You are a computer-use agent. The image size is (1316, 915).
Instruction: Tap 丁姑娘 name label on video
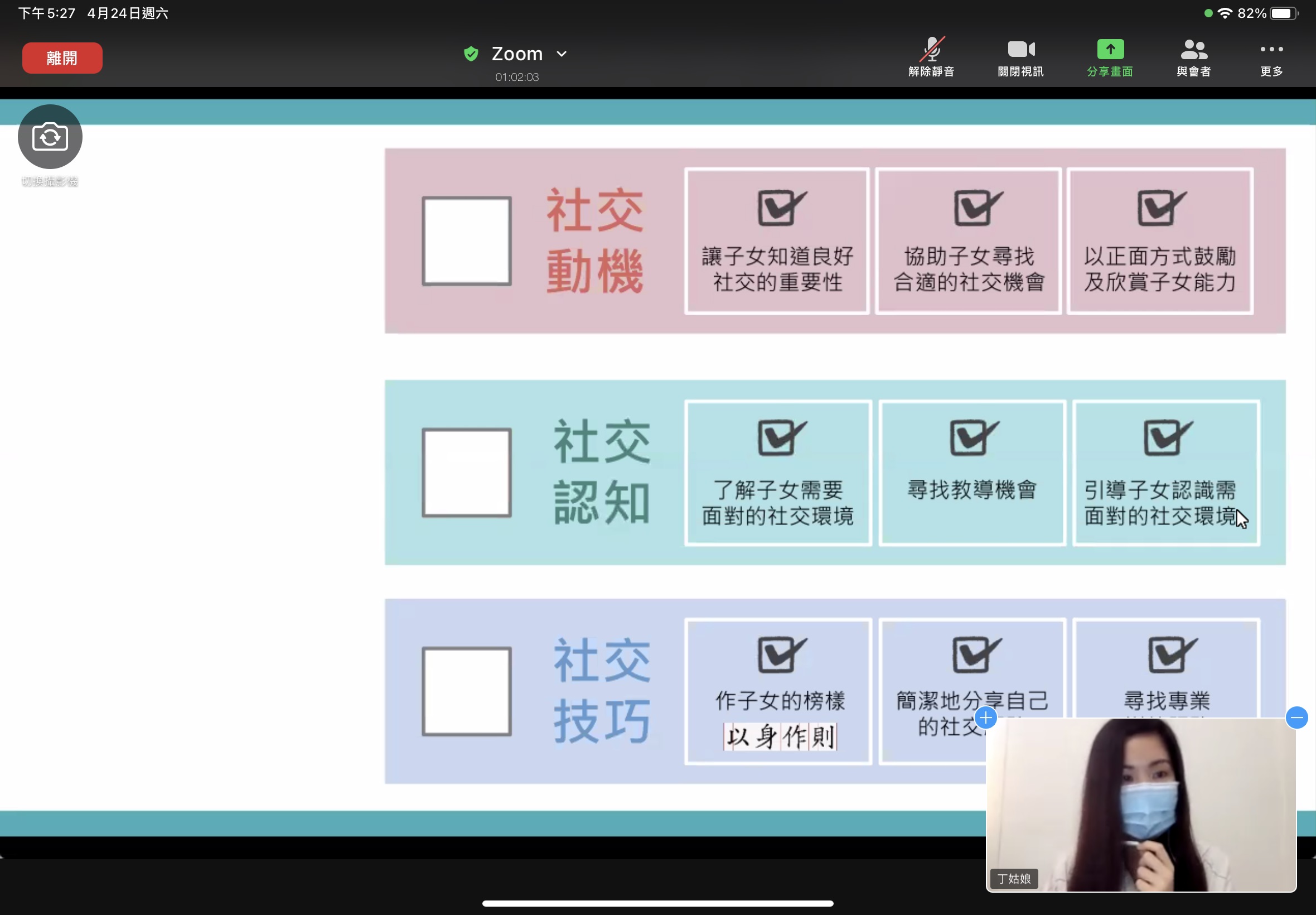[1014, 878]
